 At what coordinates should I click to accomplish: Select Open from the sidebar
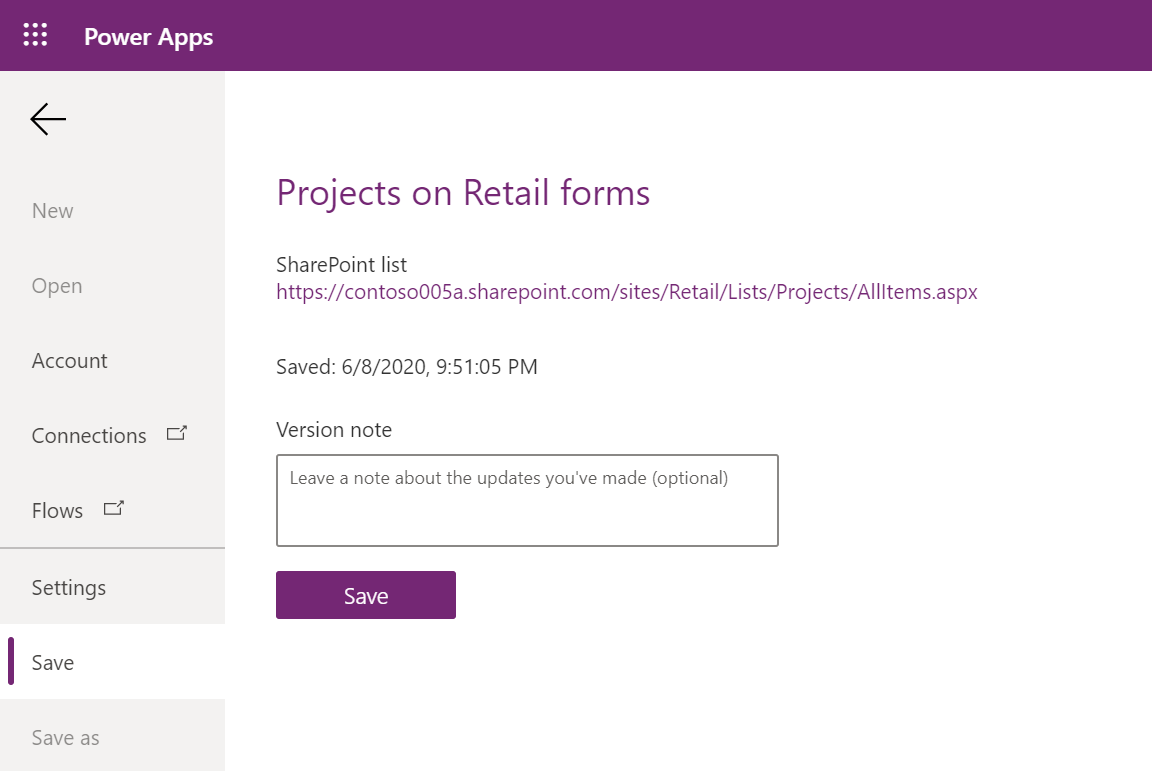56,285
